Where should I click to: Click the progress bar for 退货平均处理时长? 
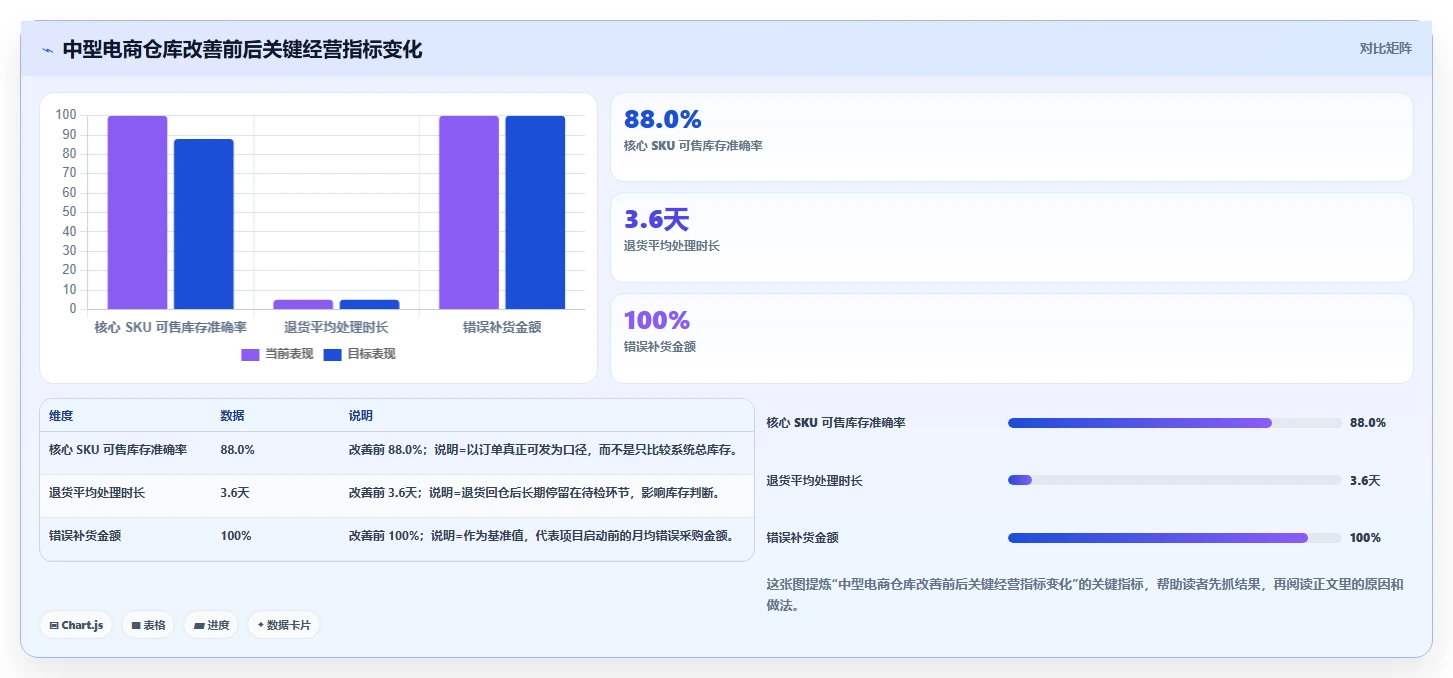pyautogui.click(x=1175, y=481)
